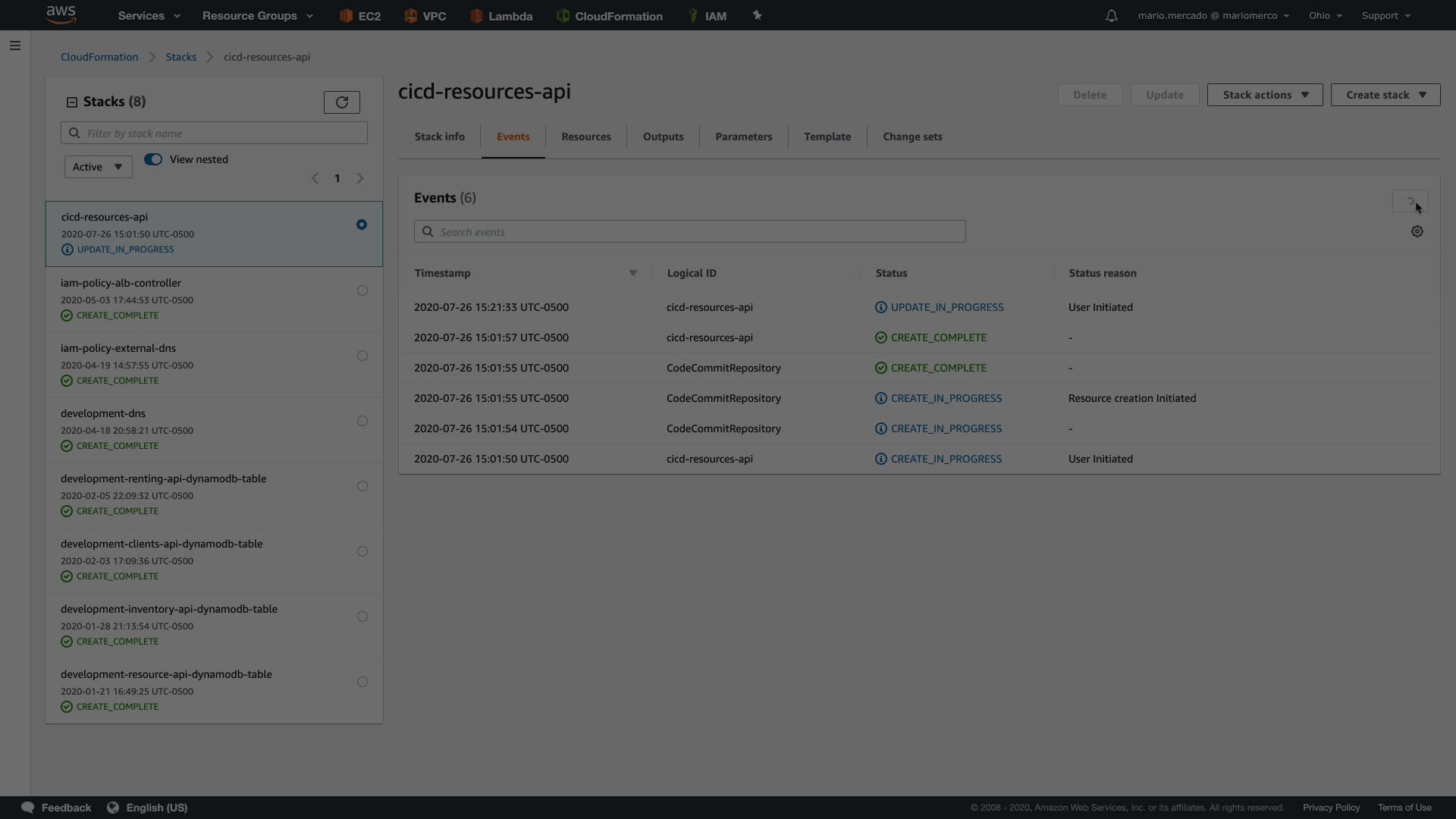Select the development-dns stack radio button
Viewport: 1456px width, 819px height.
362,421
